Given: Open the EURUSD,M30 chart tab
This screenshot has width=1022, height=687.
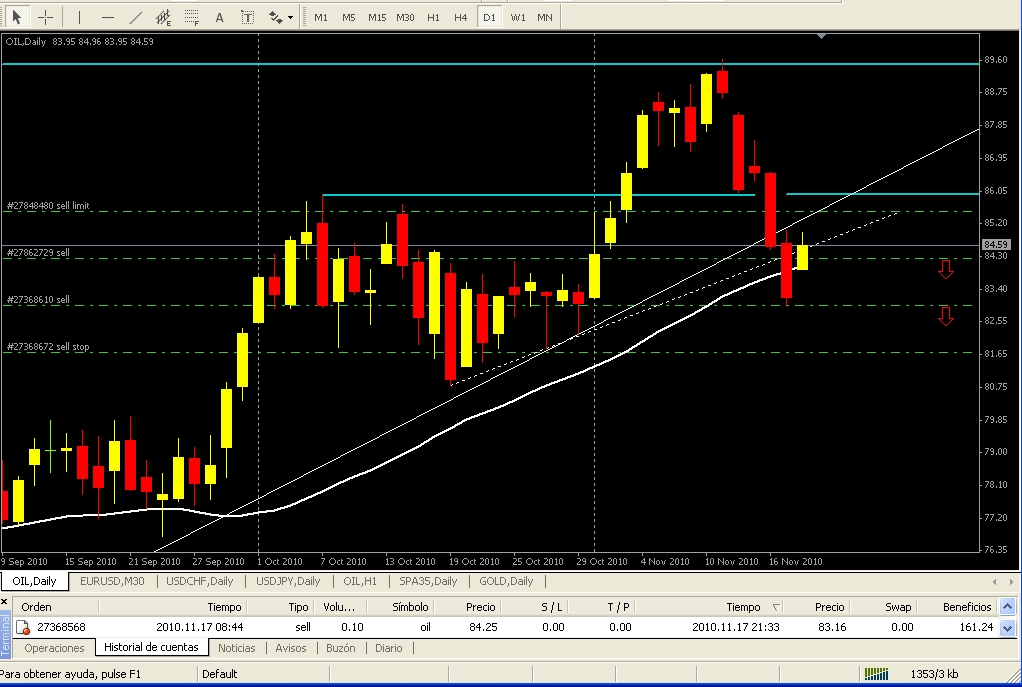Looking at the screenshot, I should point(112,581).
